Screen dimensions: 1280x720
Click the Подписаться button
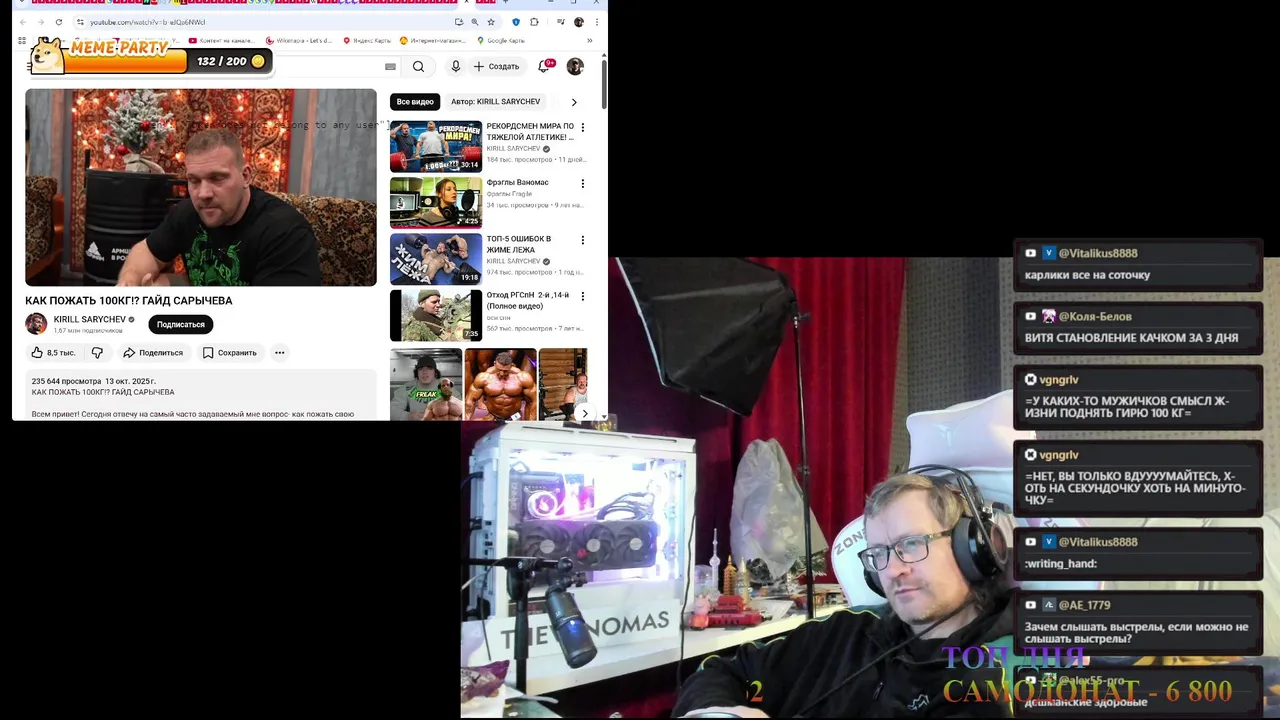[x=181, y=324]
